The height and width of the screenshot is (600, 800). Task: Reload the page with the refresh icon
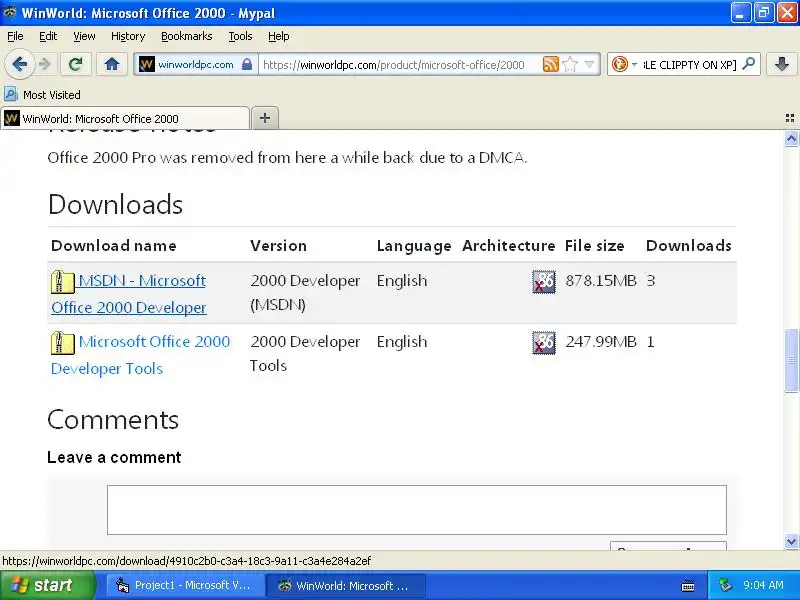[76, 64]
